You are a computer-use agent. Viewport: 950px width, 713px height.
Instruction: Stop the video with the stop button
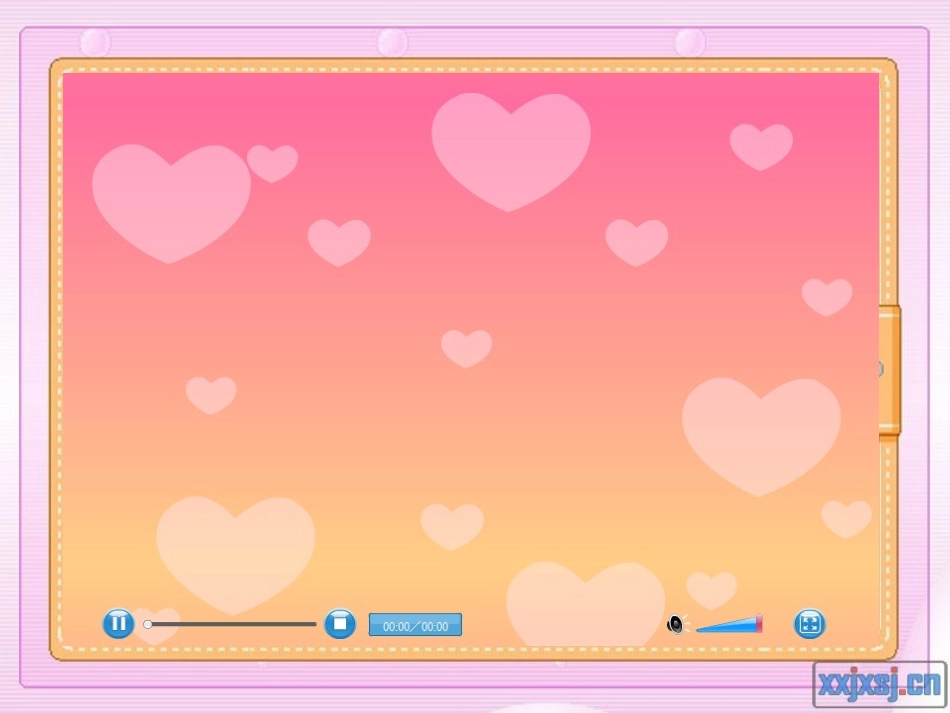340,623
